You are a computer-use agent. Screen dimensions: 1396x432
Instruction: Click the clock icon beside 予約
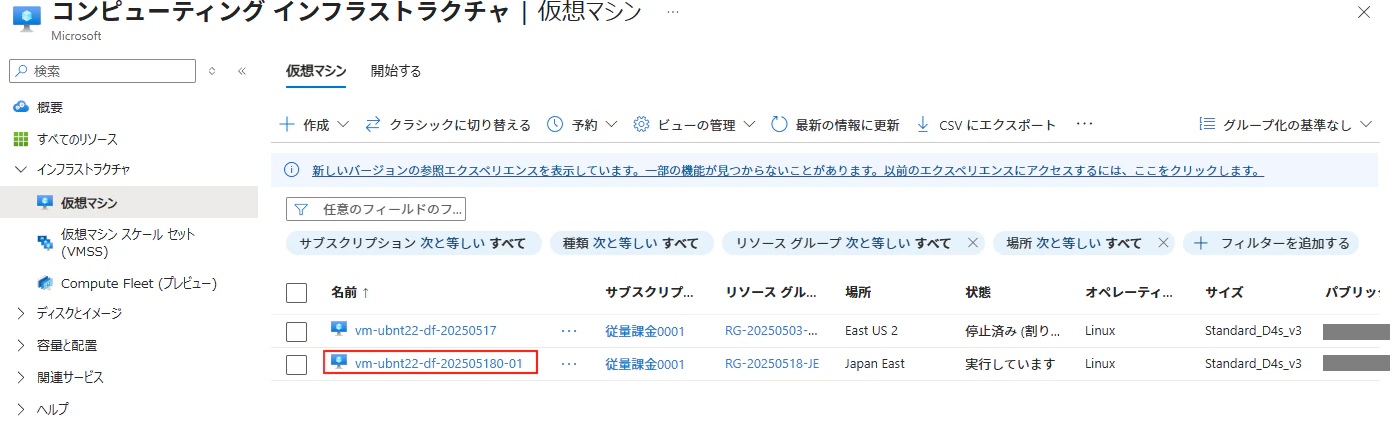555,125
